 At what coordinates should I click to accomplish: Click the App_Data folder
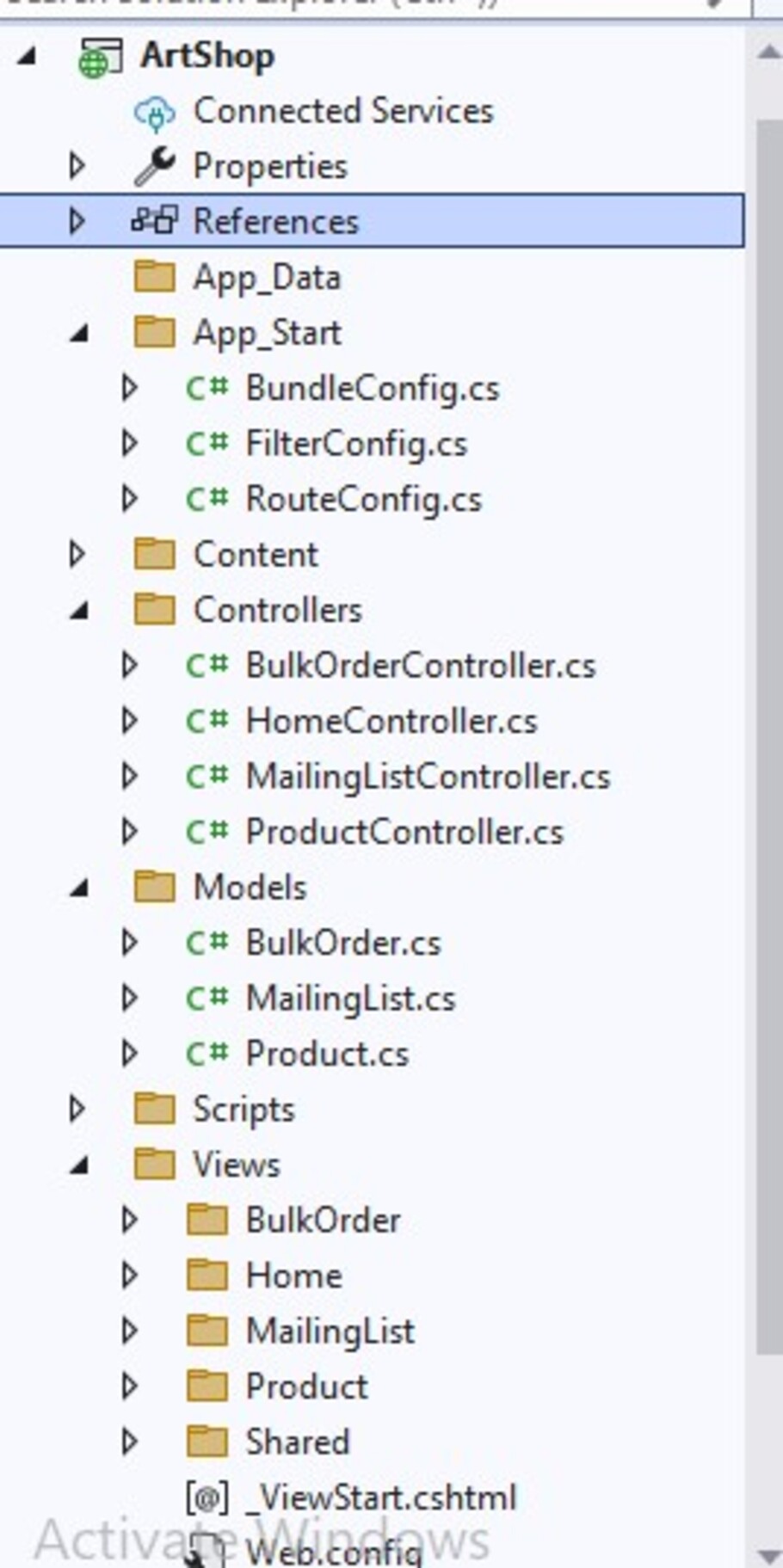[267, 276]
